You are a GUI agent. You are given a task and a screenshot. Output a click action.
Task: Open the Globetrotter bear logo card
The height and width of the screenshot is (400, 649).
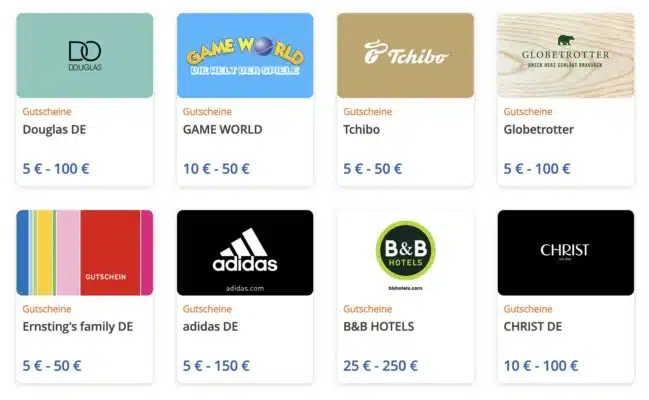pos(566,55)
